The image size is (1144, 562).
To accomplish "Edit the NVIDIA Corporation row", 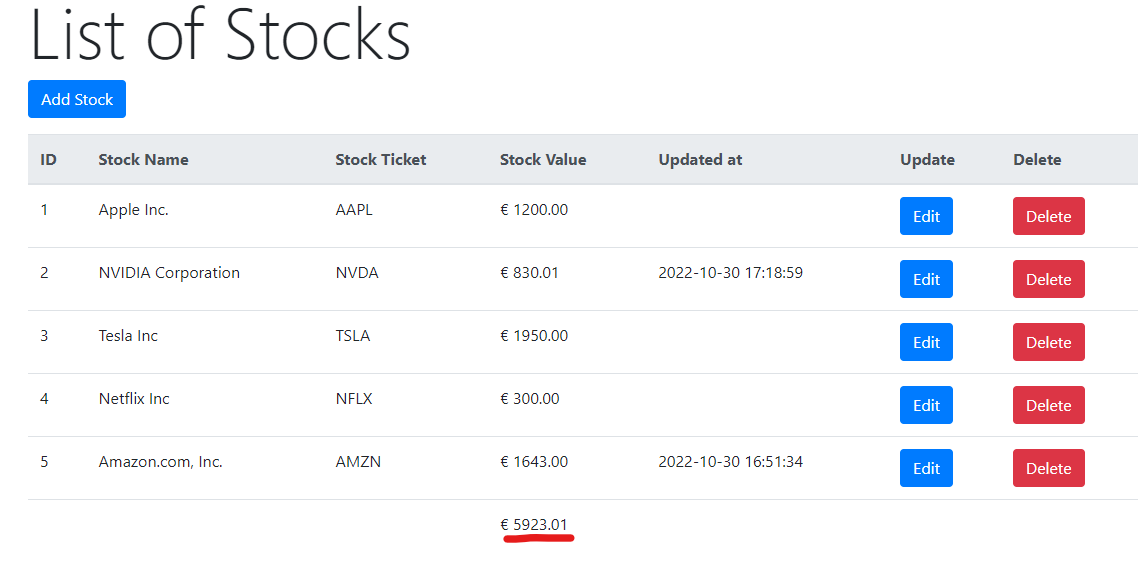I will coord(926,279).
